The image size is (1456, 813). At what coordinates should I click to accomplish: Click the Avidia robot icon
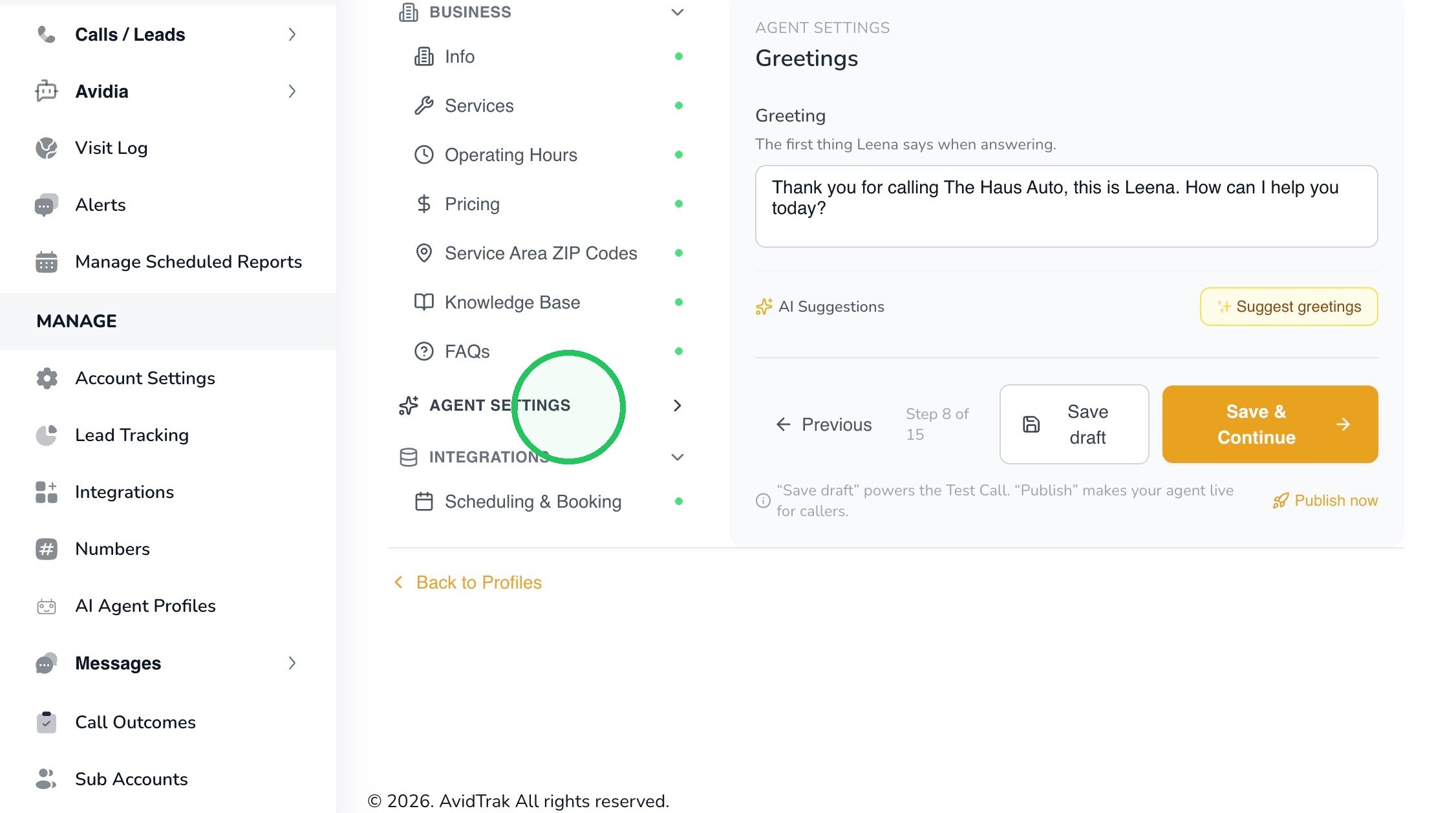tap(46, 91)
